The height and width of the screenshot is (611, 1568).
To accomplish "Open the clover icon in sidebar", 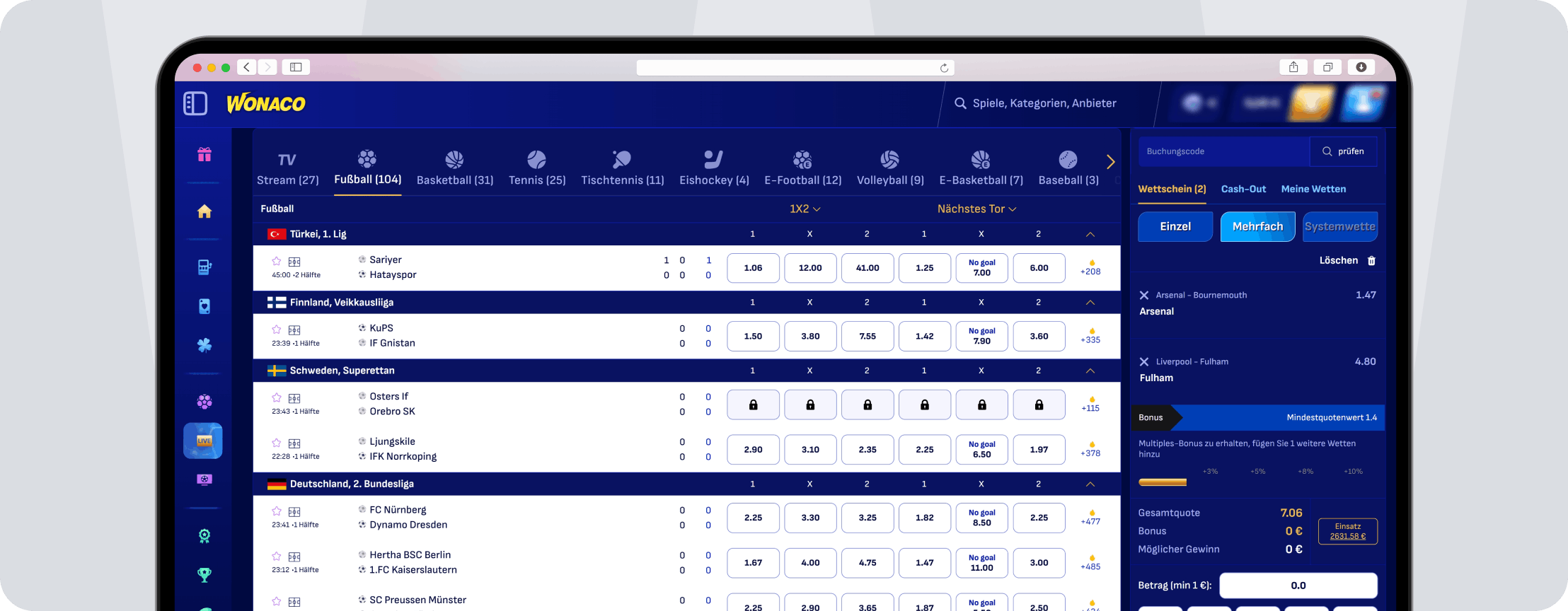I will [x=204, y=345].
